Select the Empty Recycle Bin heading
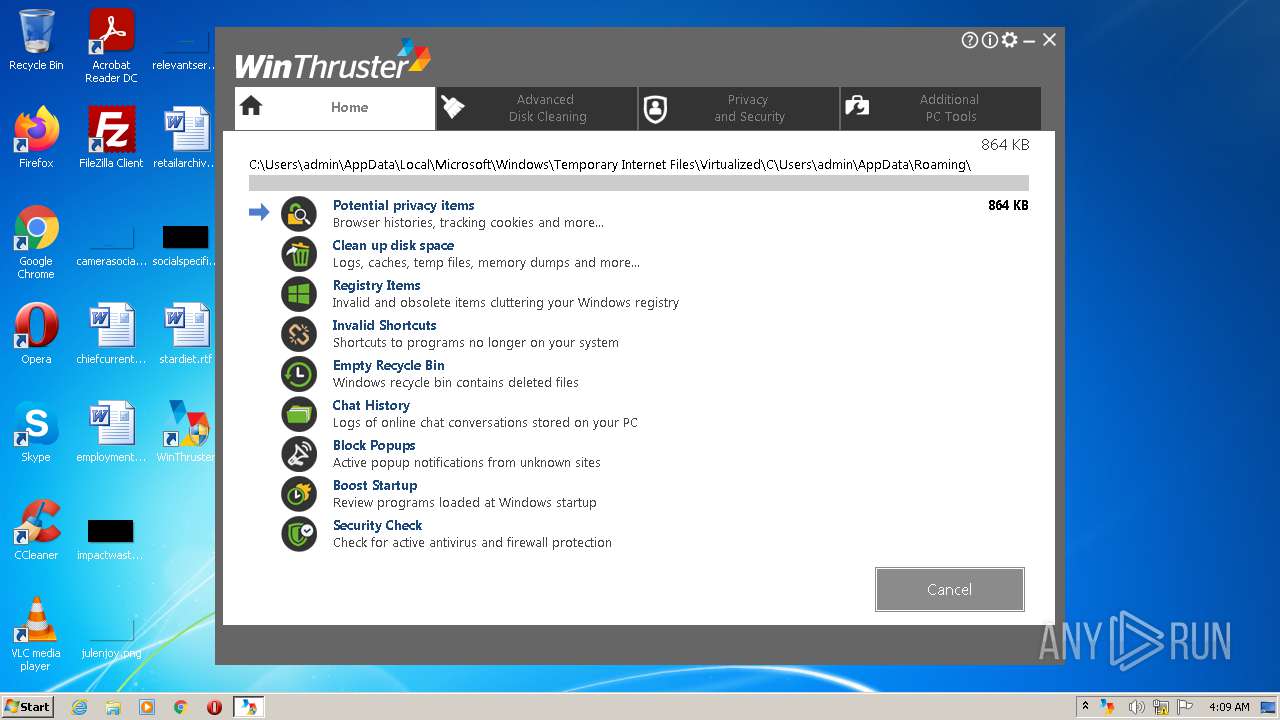Viewport: 1280px width, 720px height. click(x=388, y=365)
